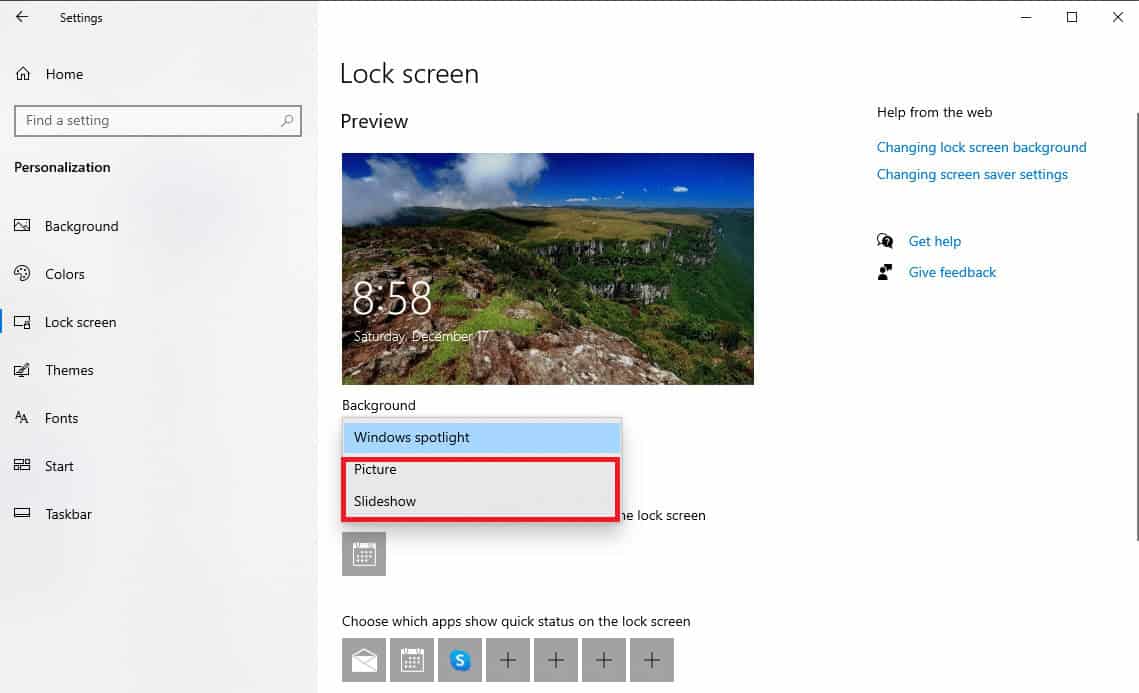Open the Colors personalization page
The image size is (1139, 693).
[50, 274]
